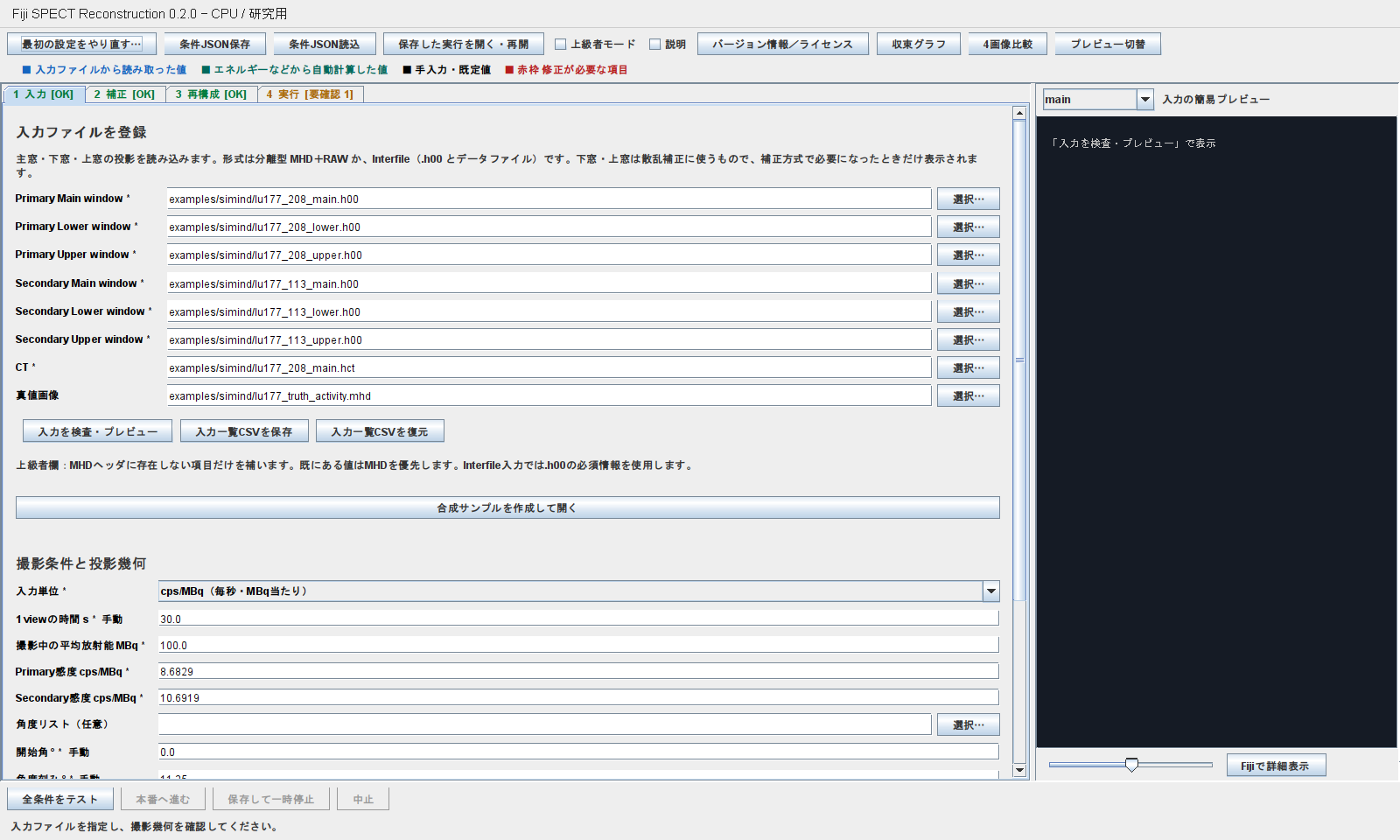Choose file for Secondary Upper window 選択

(x=968, y=339)
